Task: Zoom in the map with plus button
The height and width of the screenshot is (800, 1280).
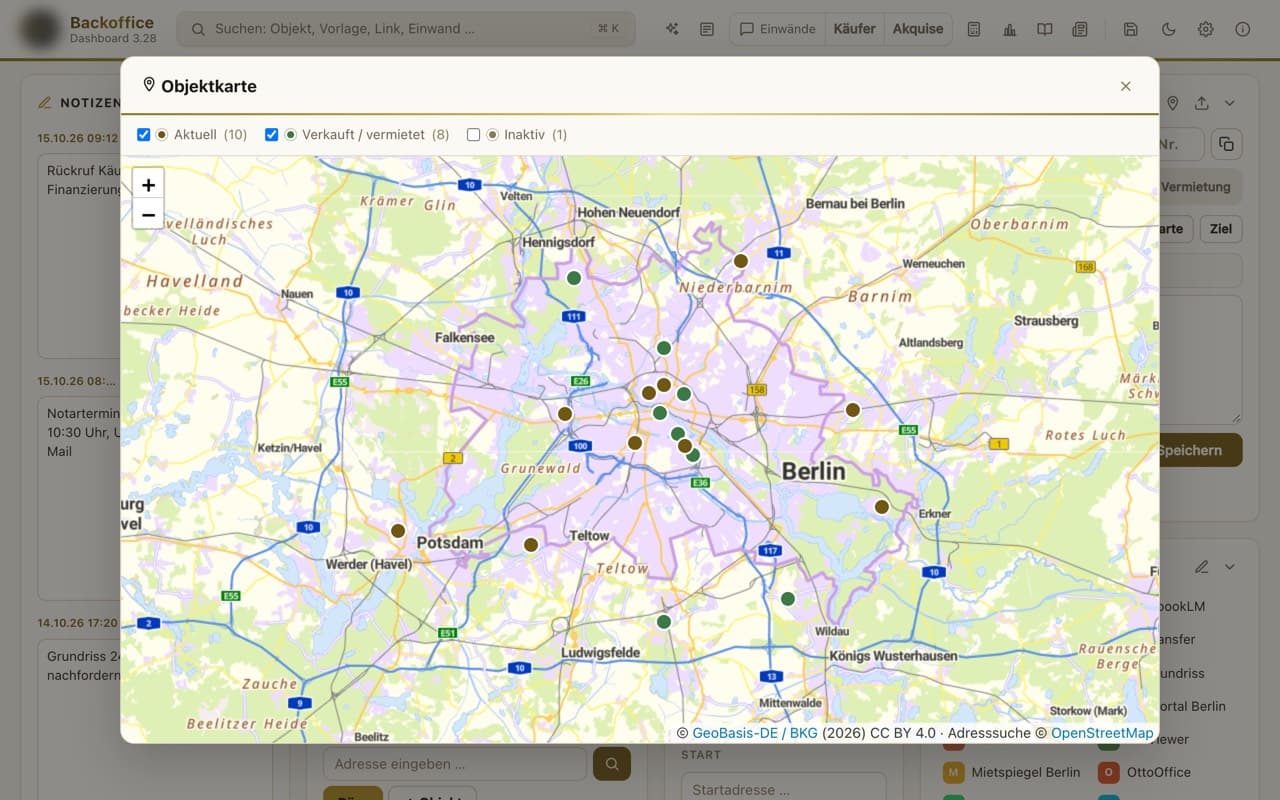Action: (148, 185)
